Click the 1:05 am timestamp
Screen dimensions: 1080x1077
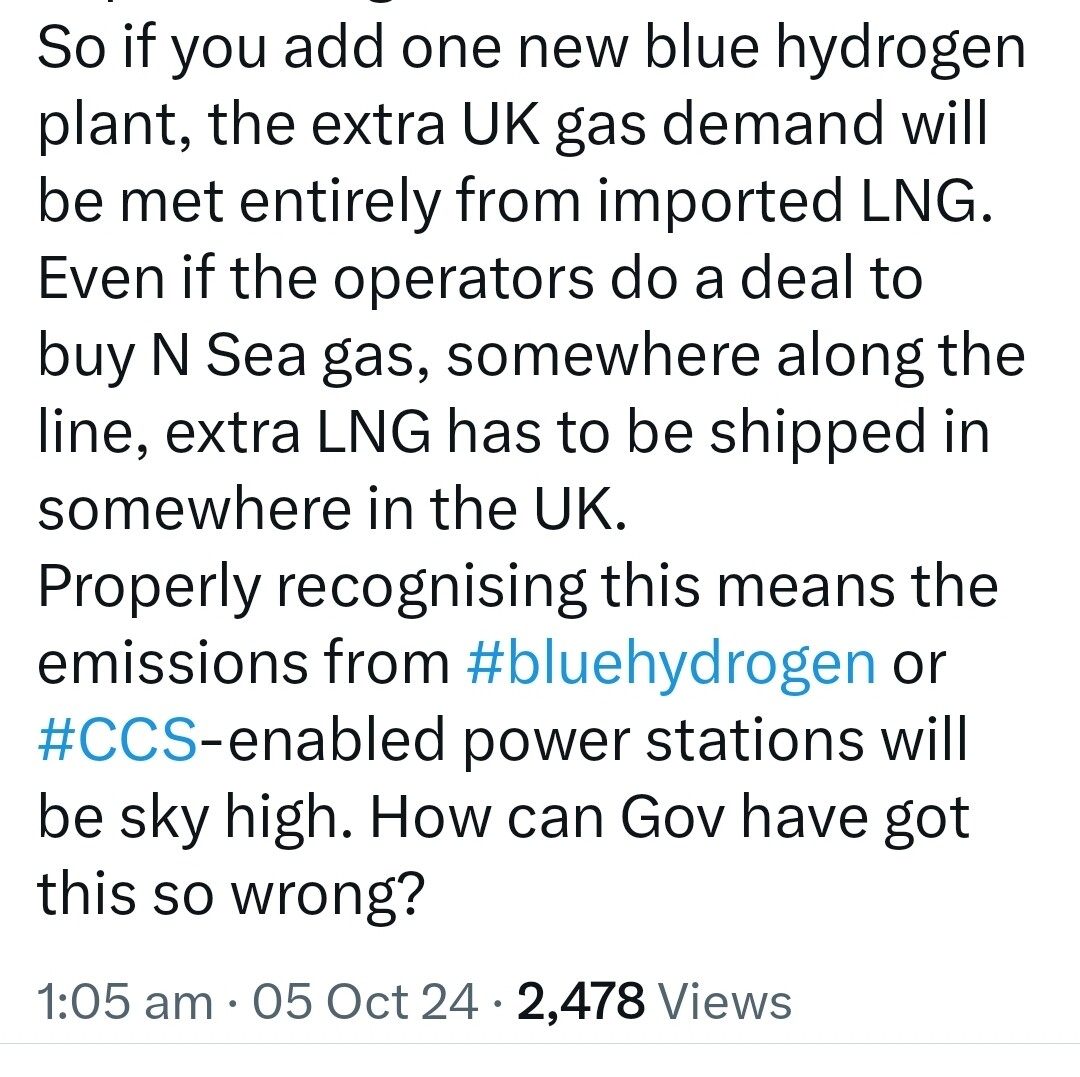[x=125, y=1001]
